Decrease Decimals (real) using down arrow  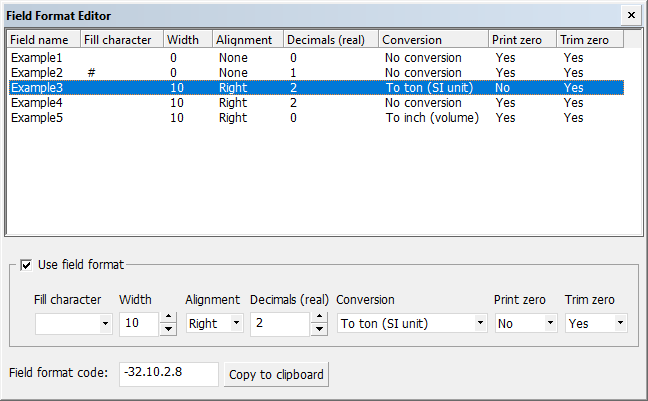(319, 329)
